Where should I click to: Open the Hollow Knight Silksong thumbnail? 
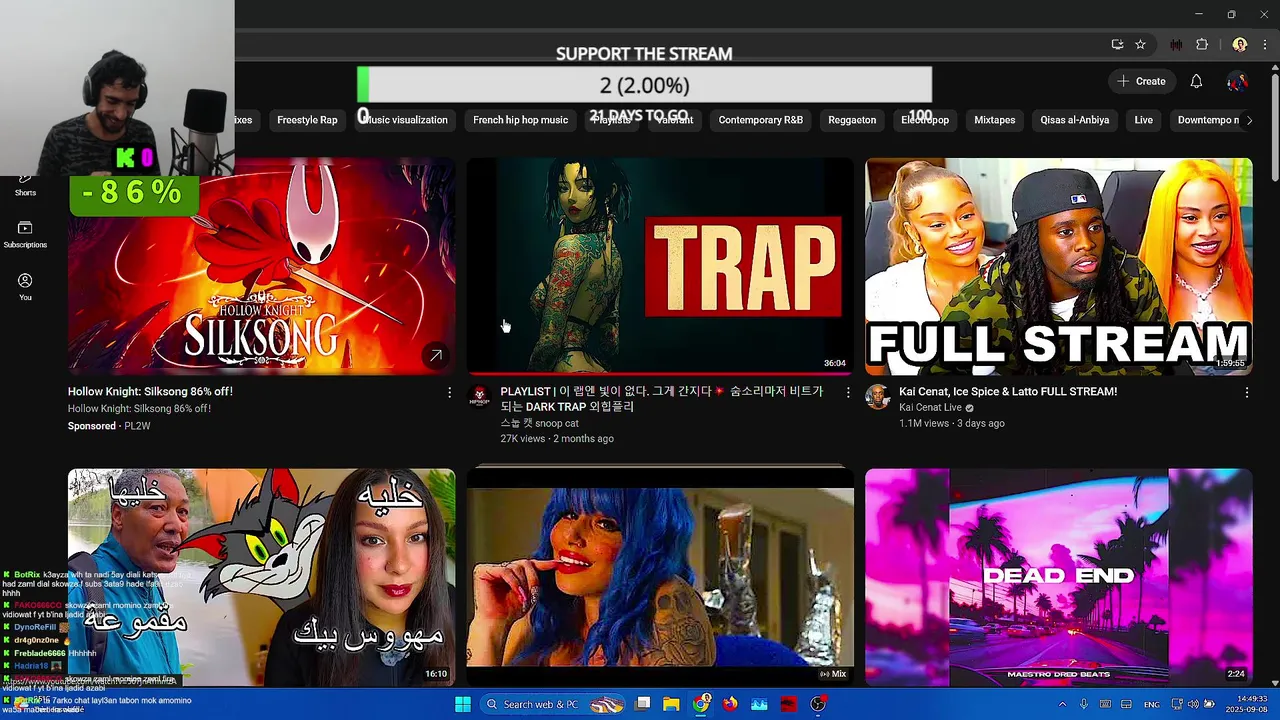(x=261, y=266)
